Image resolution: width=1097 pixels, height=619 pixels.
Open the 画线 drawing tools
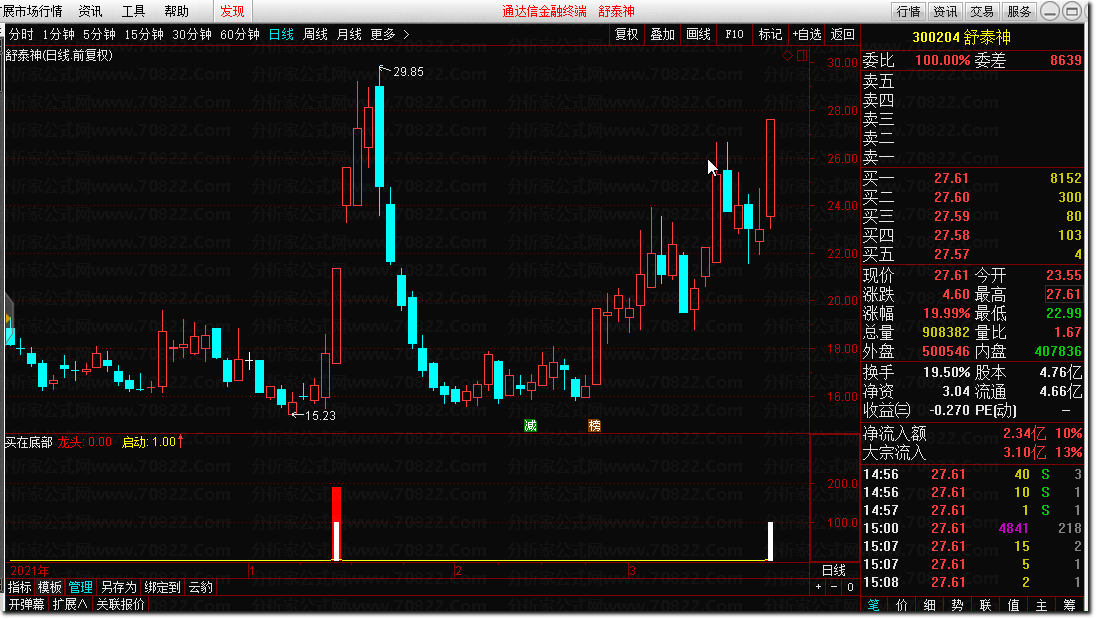pos(698,34)
